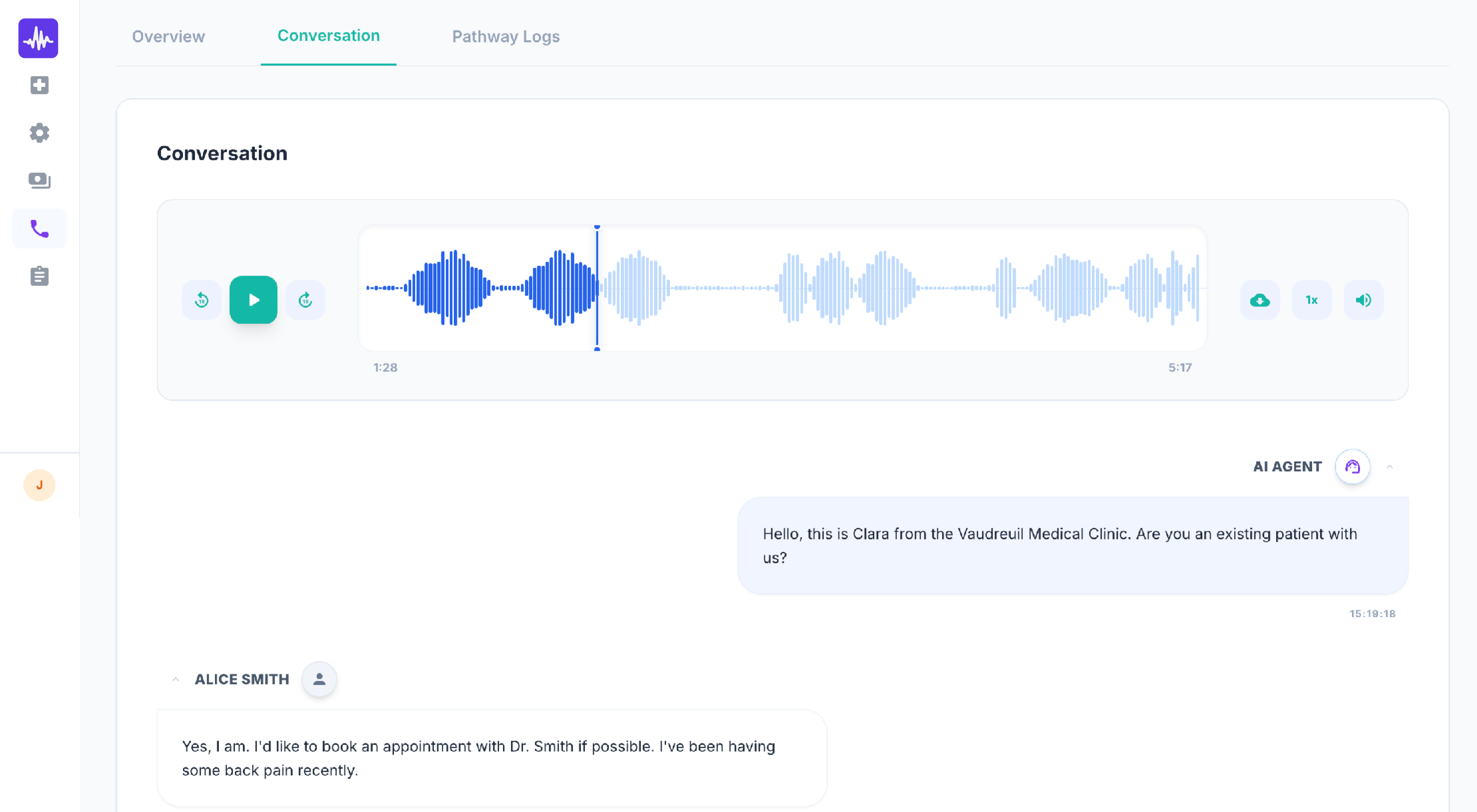The height and width of the screenshot is (812, 1477).
Task: Open the clipboard reports sidebar icon
Action: (39, 276)
